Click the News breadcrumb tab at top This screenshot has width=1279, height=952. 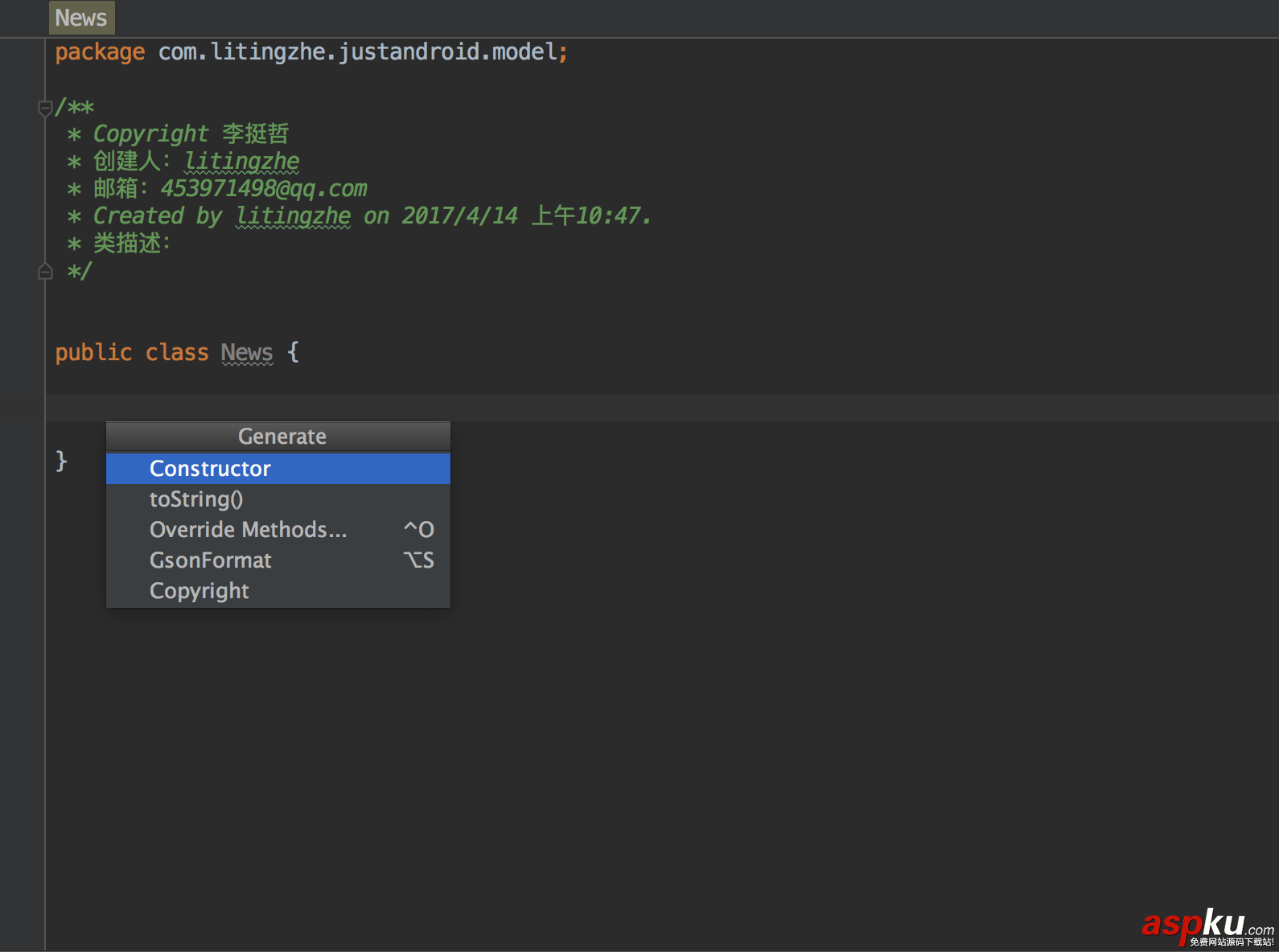click(x=81, y=18)
